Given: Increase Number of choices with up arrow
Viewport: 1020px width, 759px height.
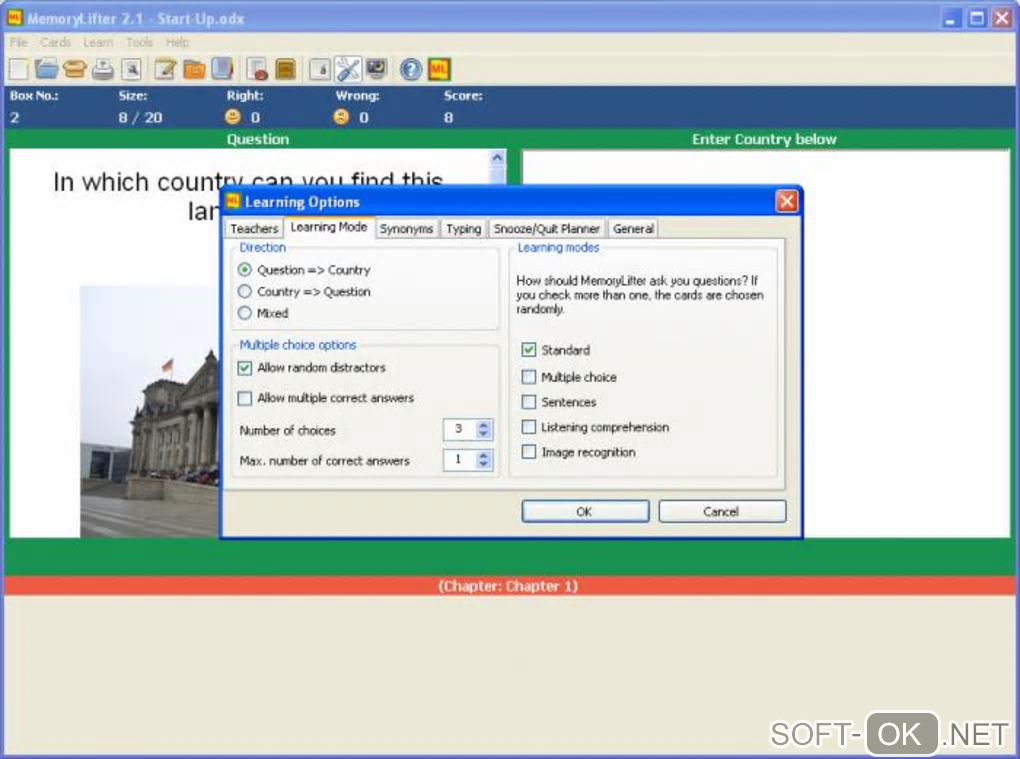Looking at the screenshot, I should coord(483,425).
